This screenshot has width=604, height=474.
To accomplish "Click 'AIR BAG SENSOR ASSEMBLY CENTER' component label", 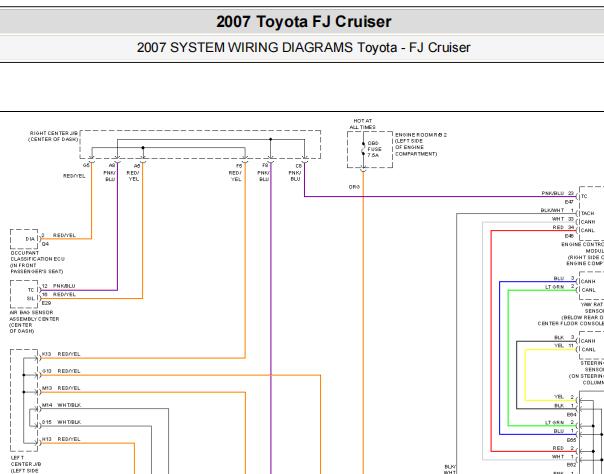I will [x=34, y=322].
